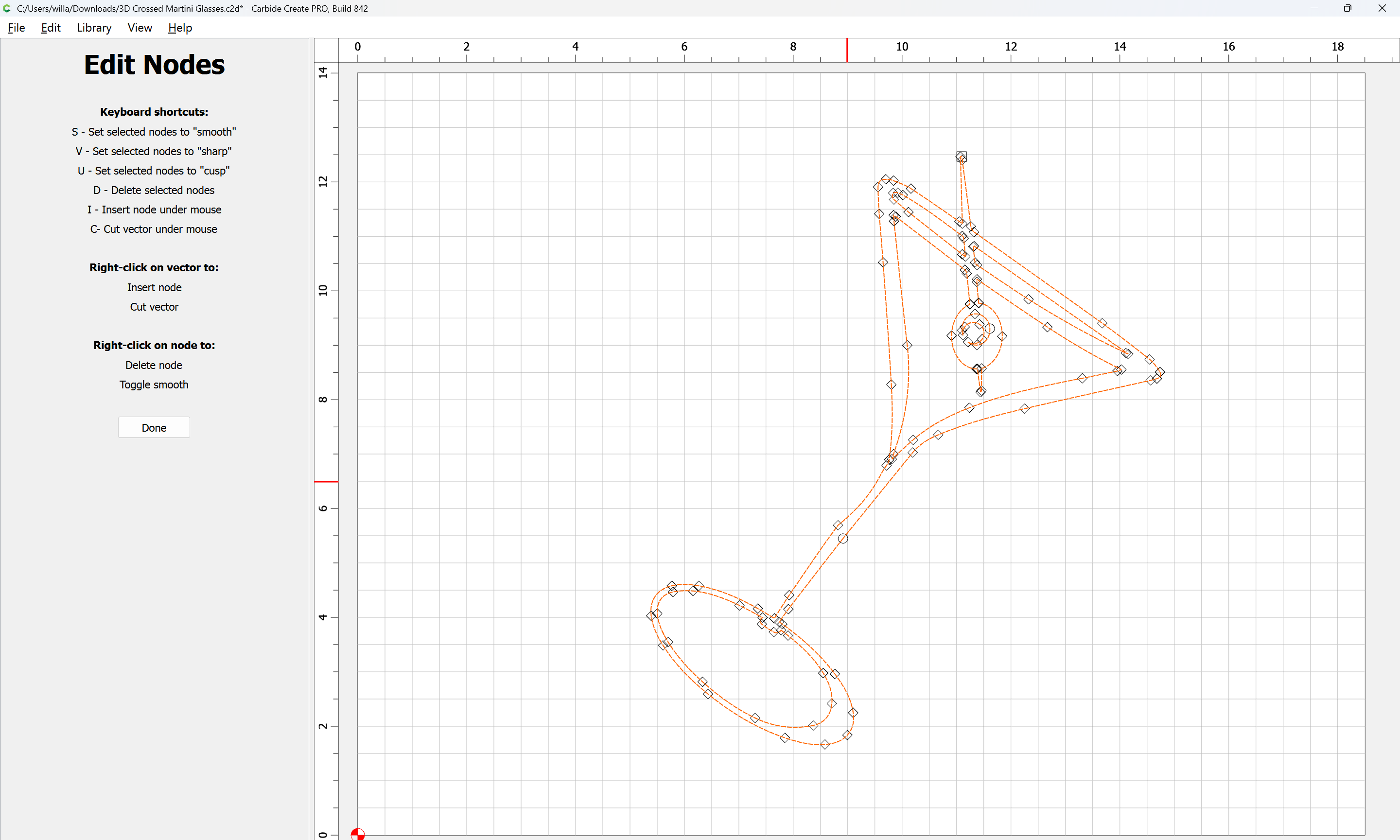This screenshot has height=840, width=1400.
Task: Select the bottommost diamond node on base ellipse
Action: [x=825, y=744]
